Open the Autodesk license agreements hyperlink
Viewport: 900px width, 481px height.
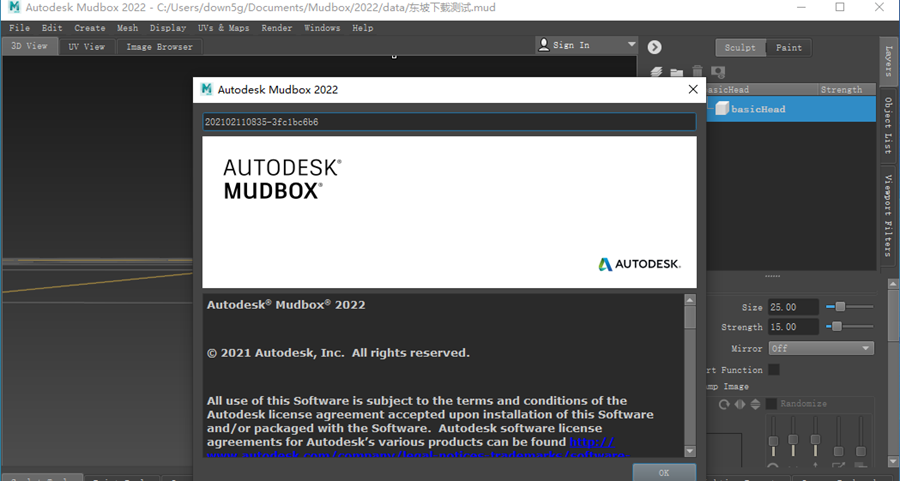pyautogui.click(x=592, y=442)
